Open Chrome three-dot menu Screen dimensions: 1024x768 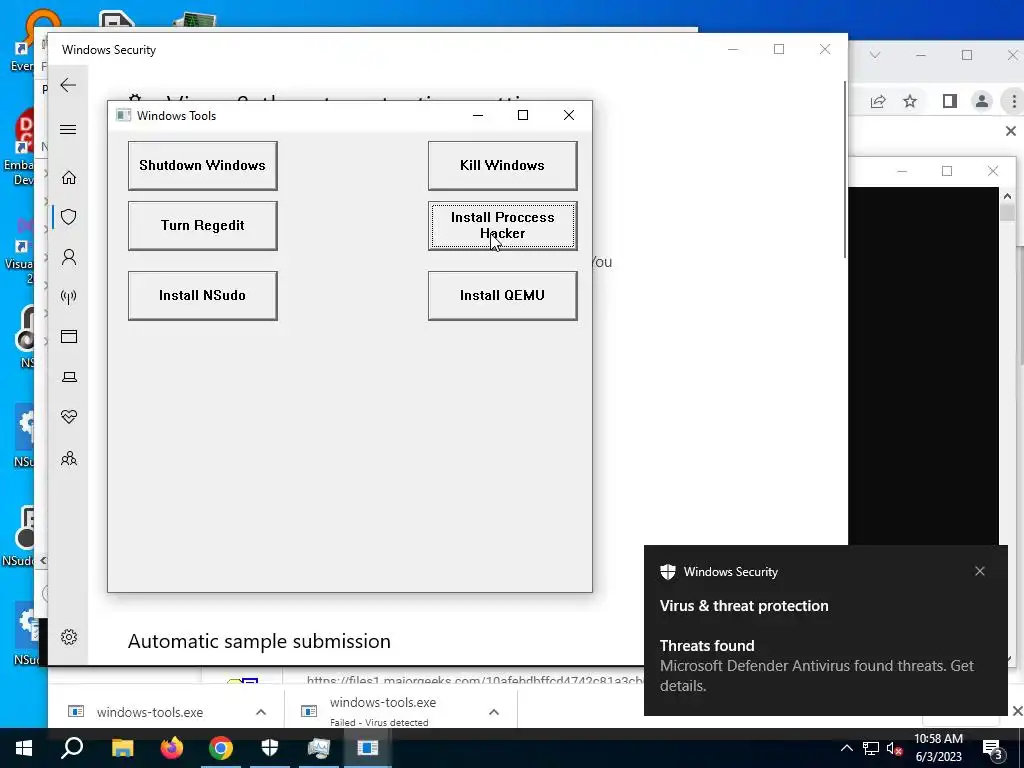point(1014,101)
